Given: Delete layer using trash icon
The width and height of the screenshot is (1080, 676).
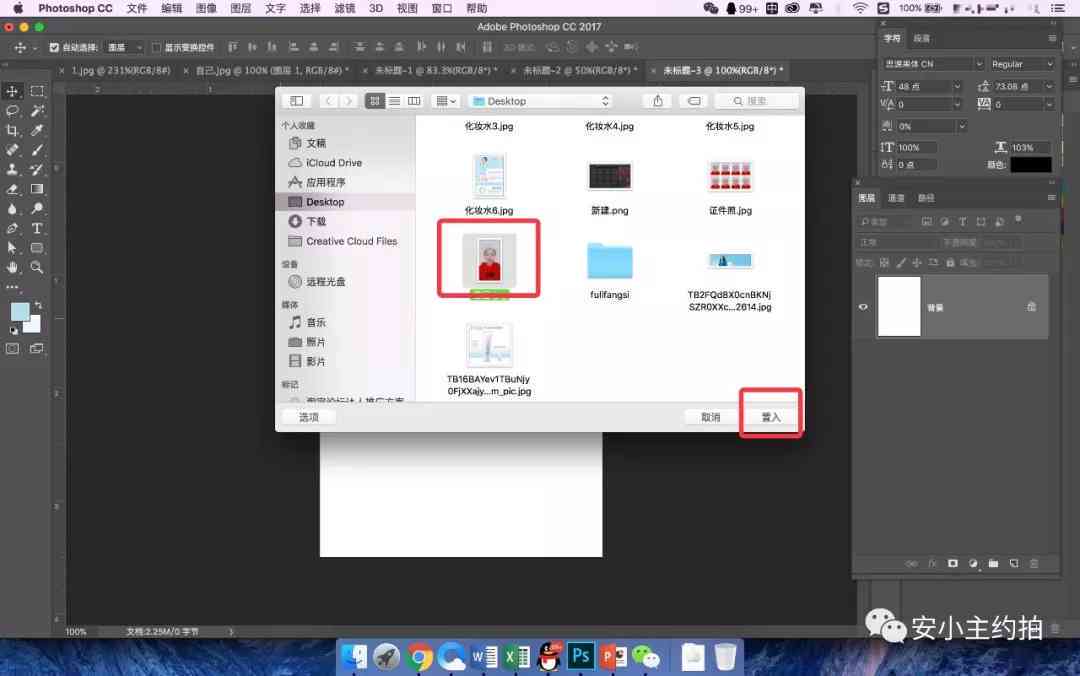Looking at the screenshot, I should pos(1034,563).
